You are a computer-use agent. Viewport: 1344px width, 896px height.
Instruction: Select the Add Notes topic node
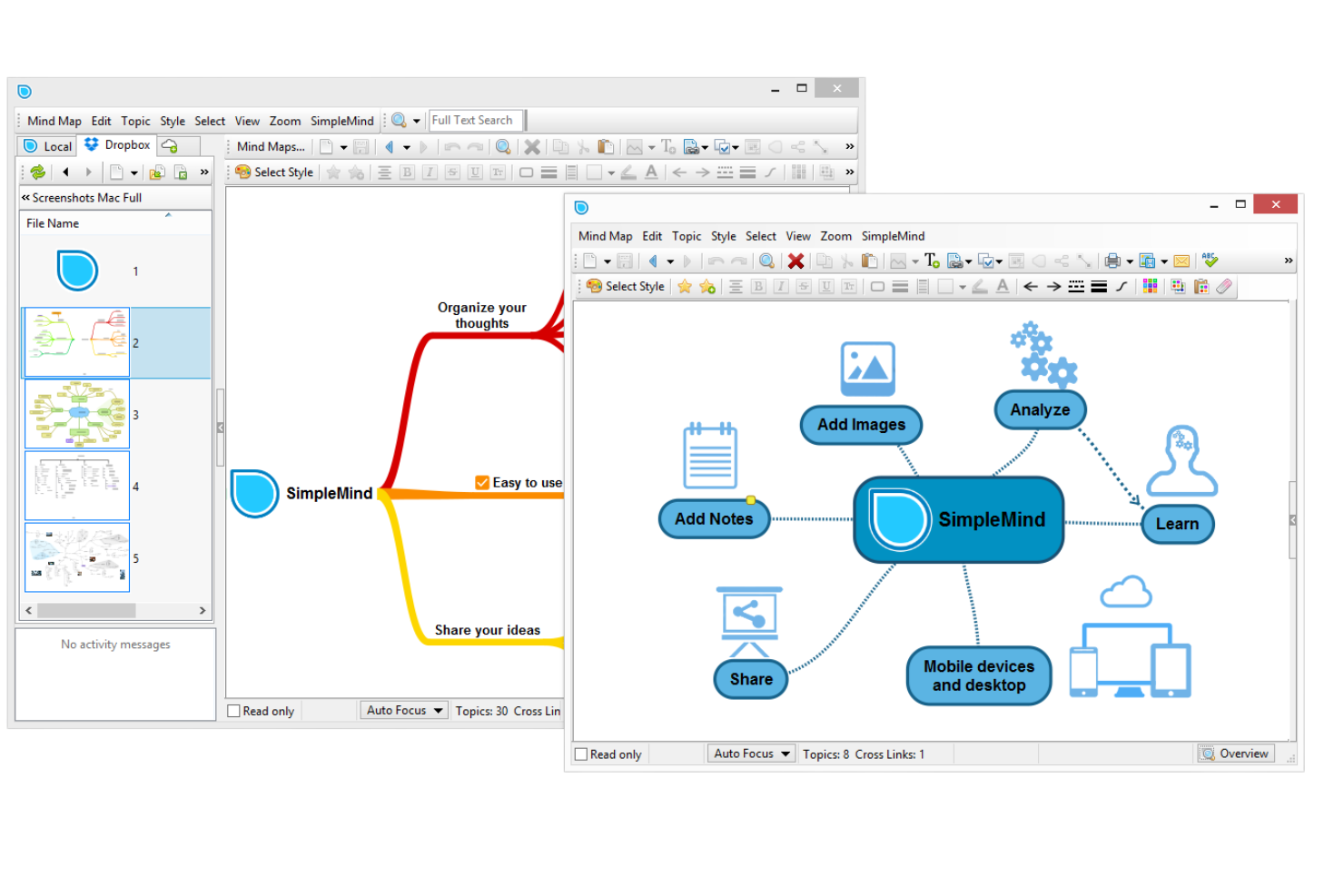pyautogui.click(x=715, y=519)
